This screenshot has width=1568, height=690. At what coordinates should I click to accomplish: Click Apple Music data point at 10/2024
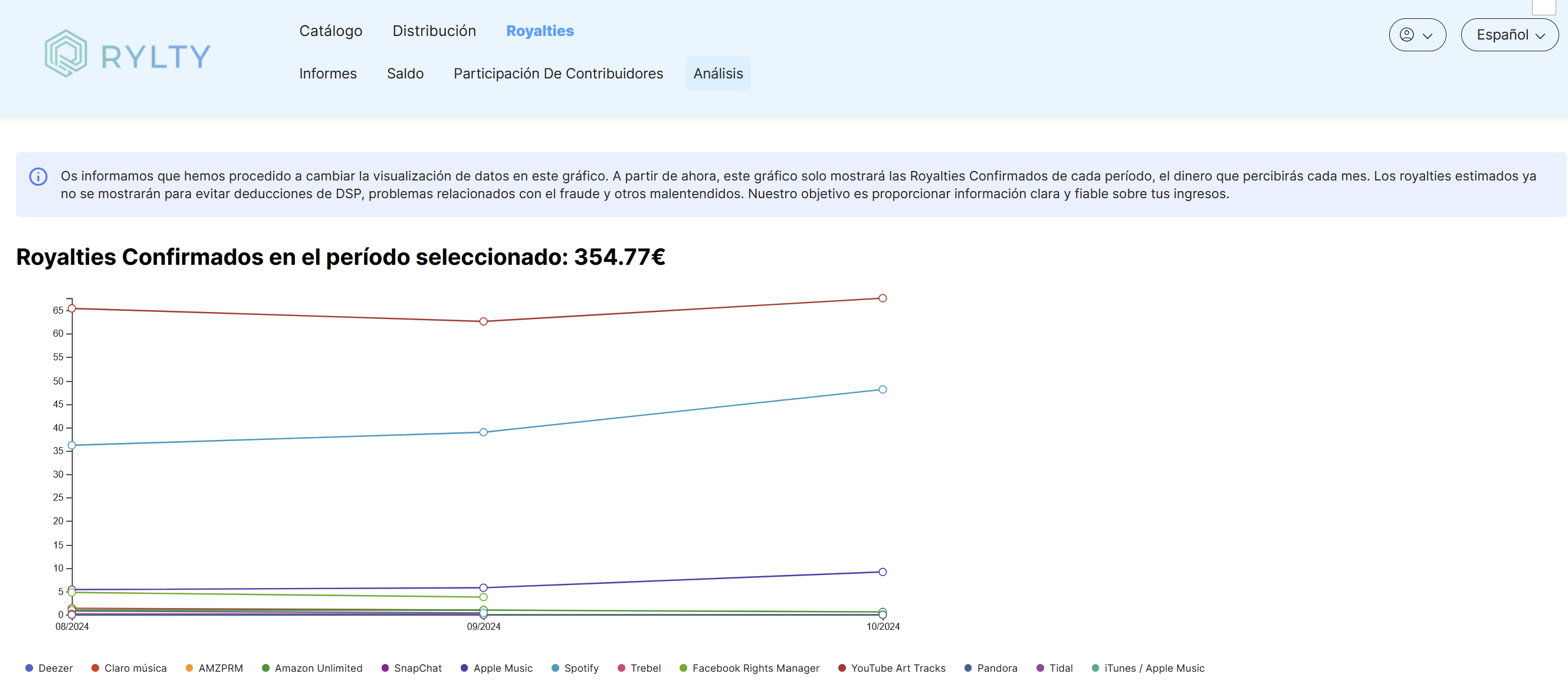click(883, 572)
